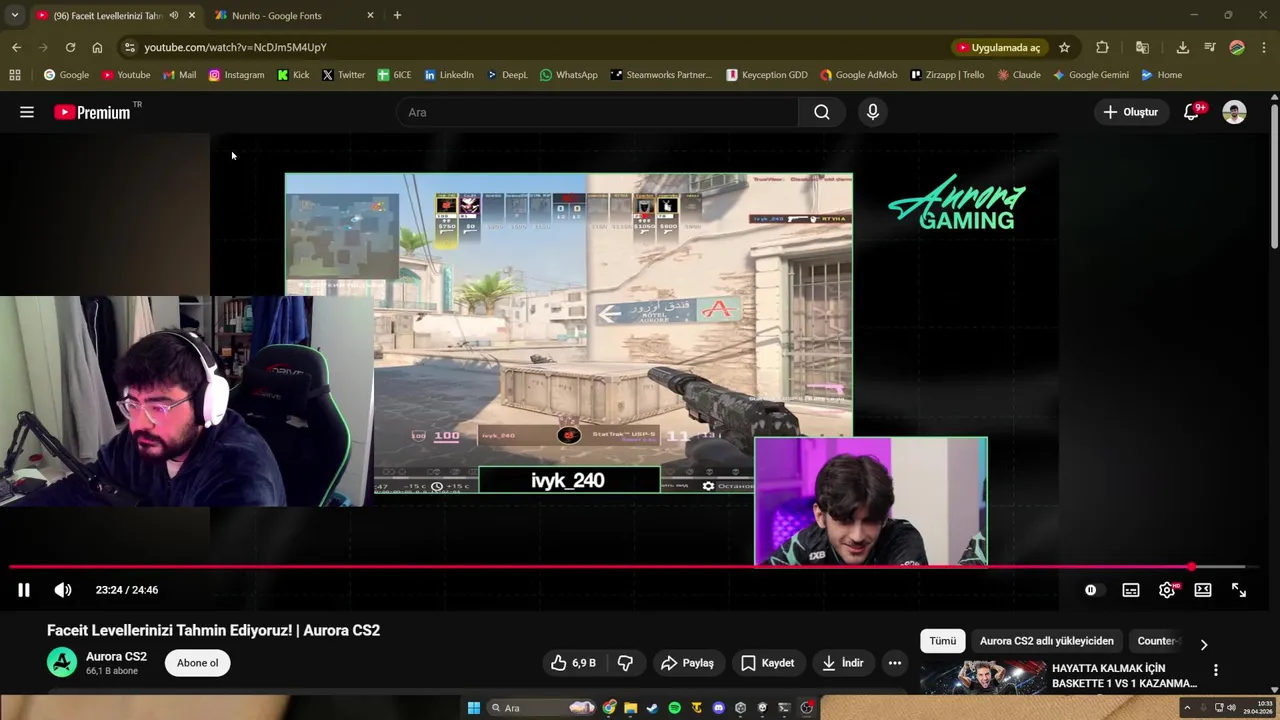Open Google Gemini bookmark
1280x720 pixels.
(x=1090, y=75)
